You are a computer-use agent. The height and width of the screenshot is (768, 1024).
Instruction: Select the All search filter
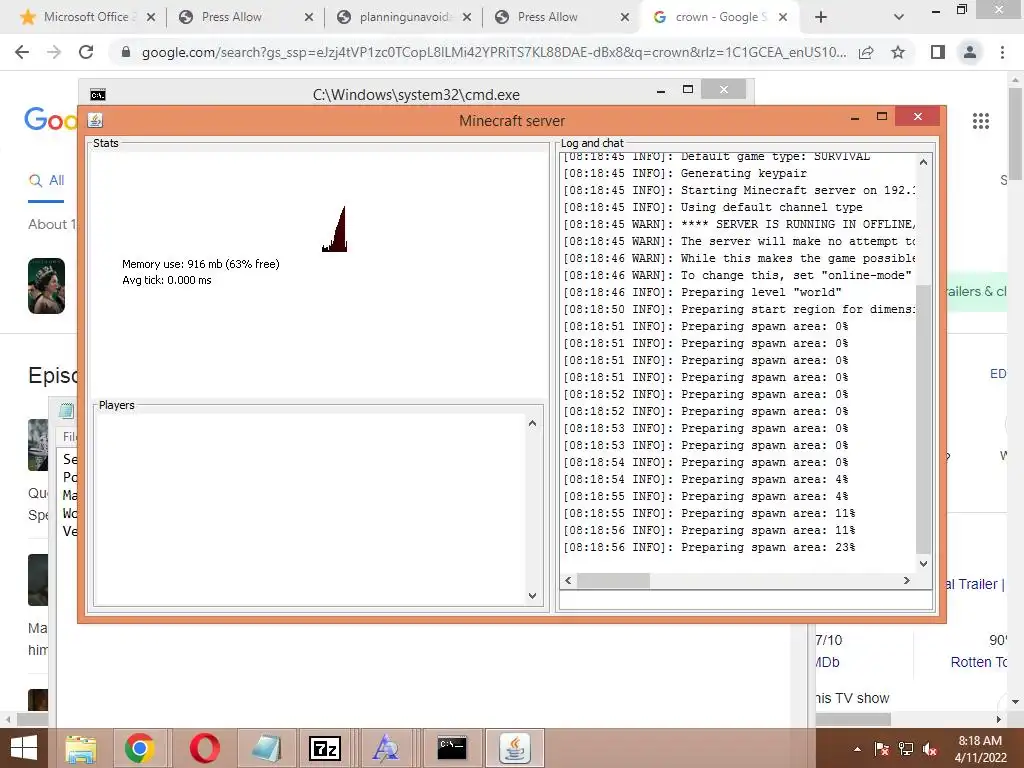46,181
